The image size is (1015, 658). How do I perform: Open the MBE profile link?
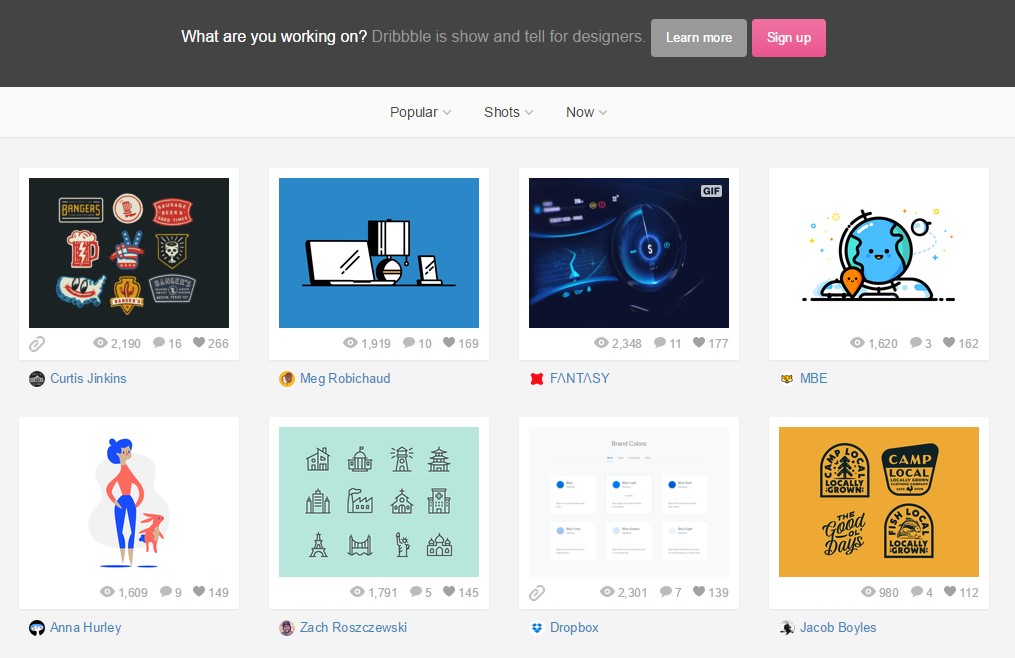click(814, 378)
